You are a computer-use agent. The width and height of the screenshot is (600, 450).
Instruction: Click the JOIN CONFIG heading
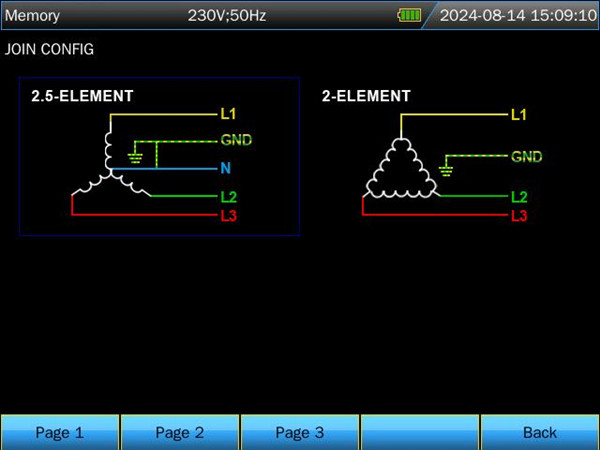tap(49, 49)
